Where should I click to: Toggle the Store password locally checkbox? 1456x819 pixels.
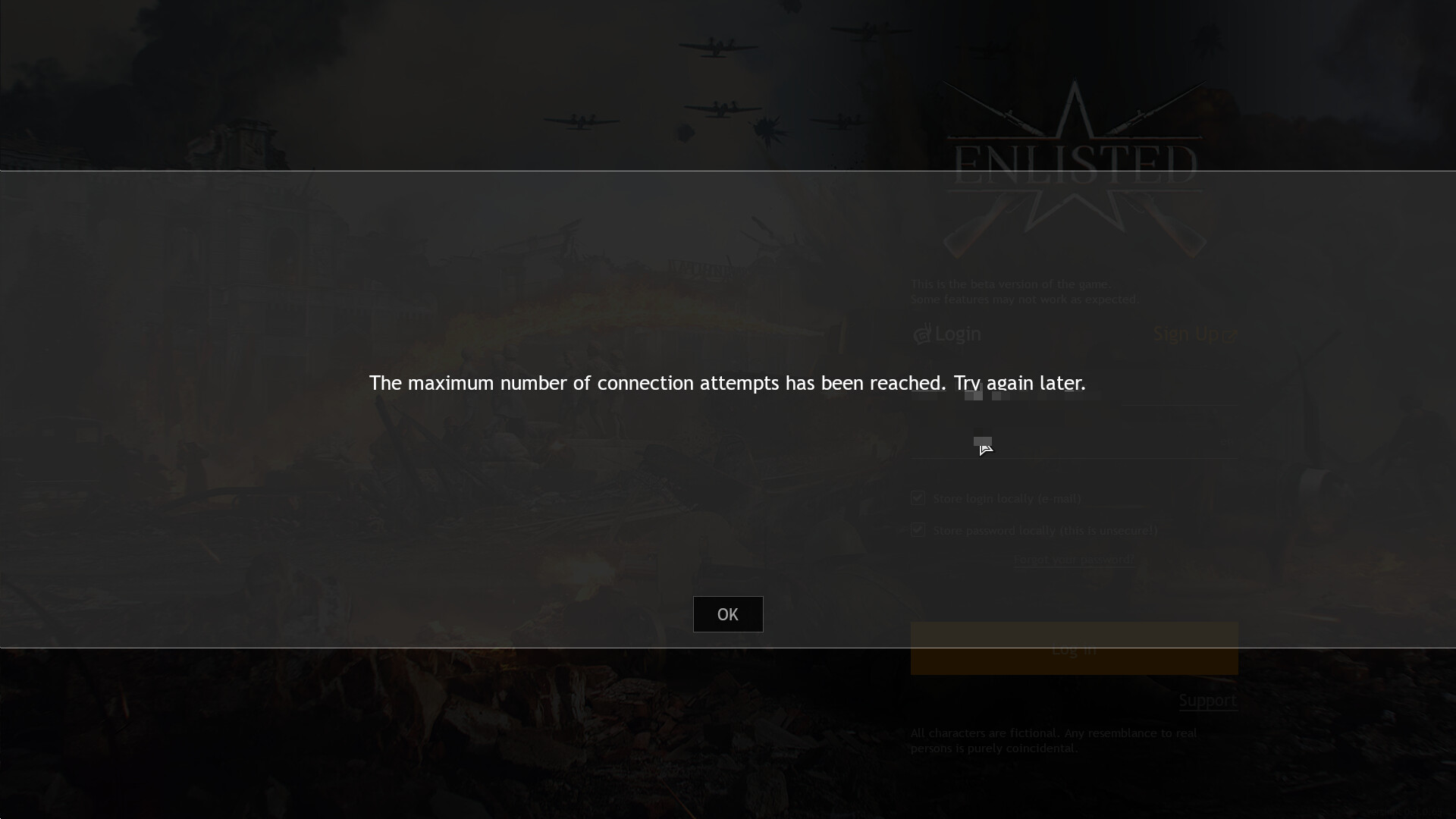point(918,530)
